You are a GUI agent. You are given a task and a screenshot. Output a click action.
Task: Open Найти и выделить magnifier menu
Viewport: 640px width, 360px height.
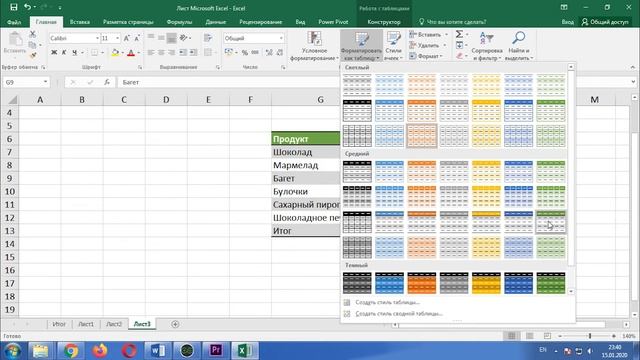click(519, 46)
